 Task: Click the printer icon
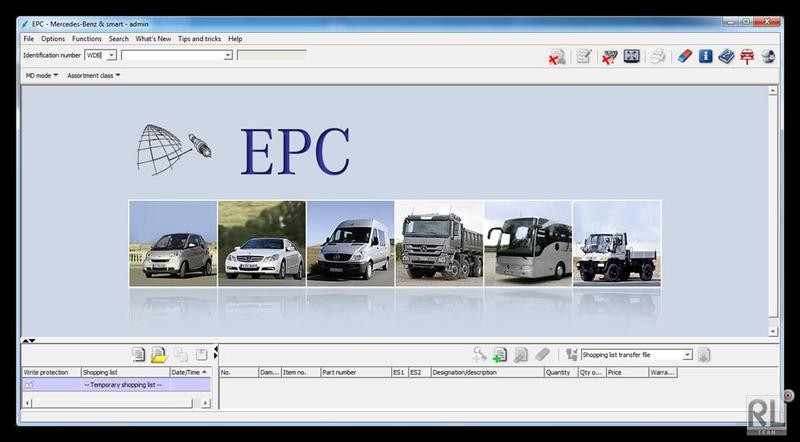(658, 56)
